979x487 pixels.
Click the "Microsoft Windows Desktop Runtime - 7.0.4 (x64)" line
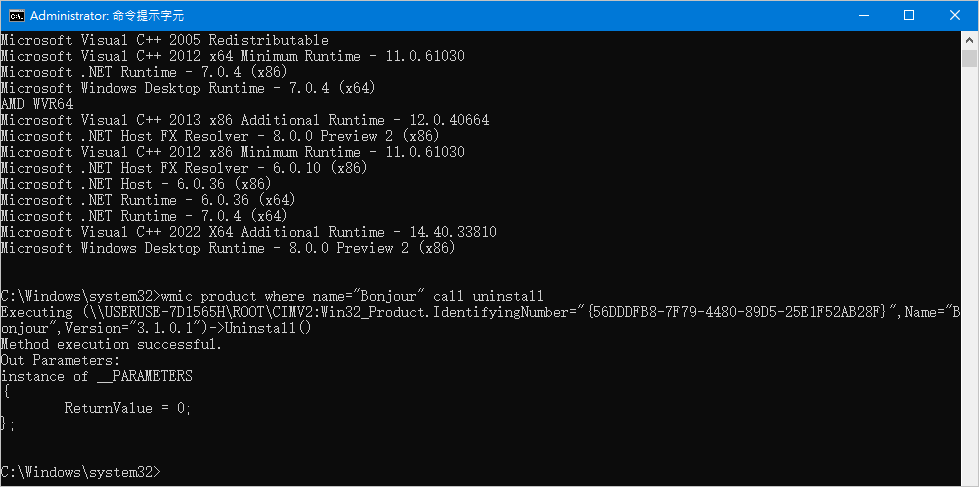pyautogui.click(x=188, y=88)
